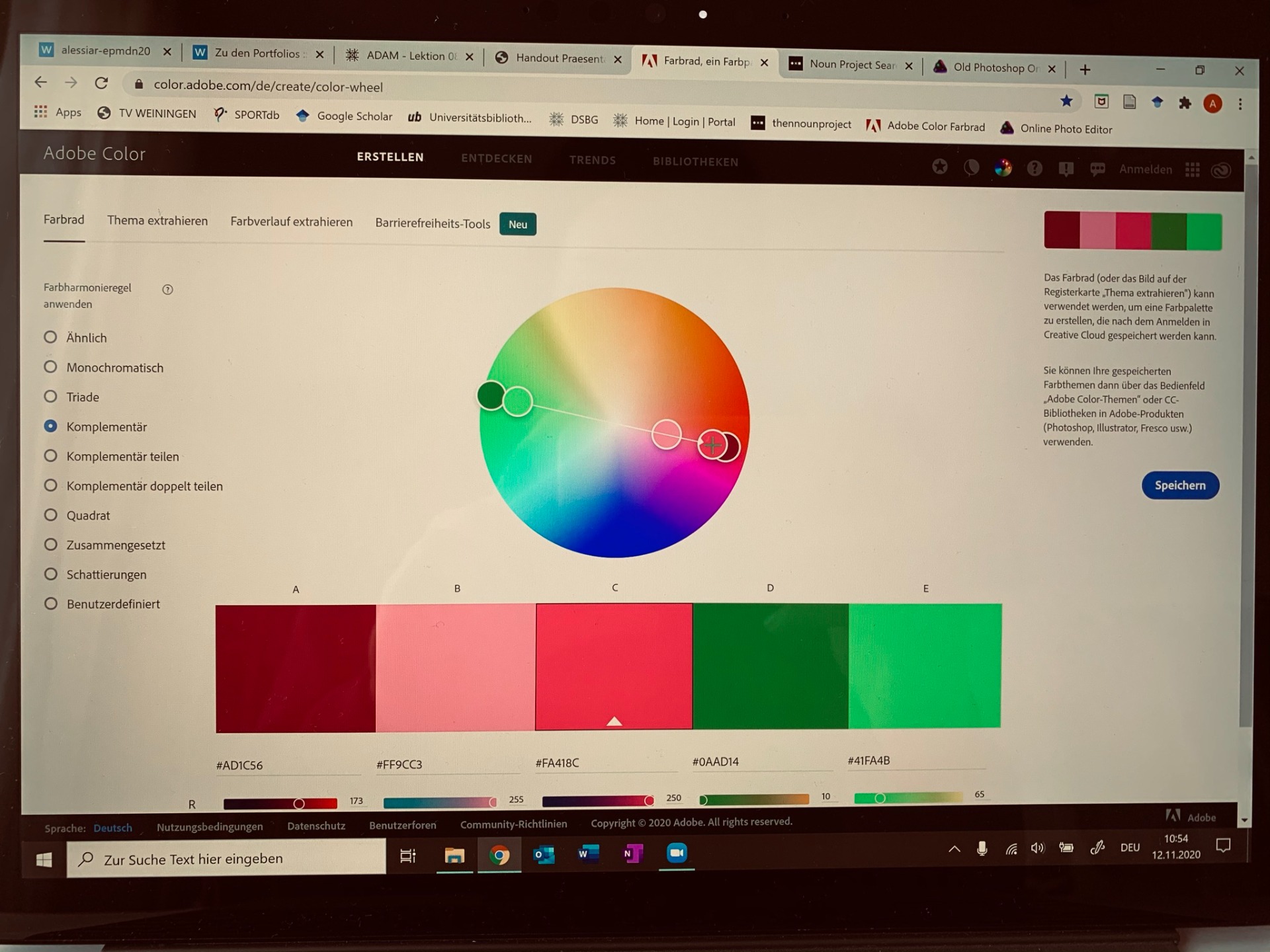Image resolution: width=1270 pixels, height=952 pixels.
Task: Open the Chrome three-dot menu
Action: [x=1240, y=104]
